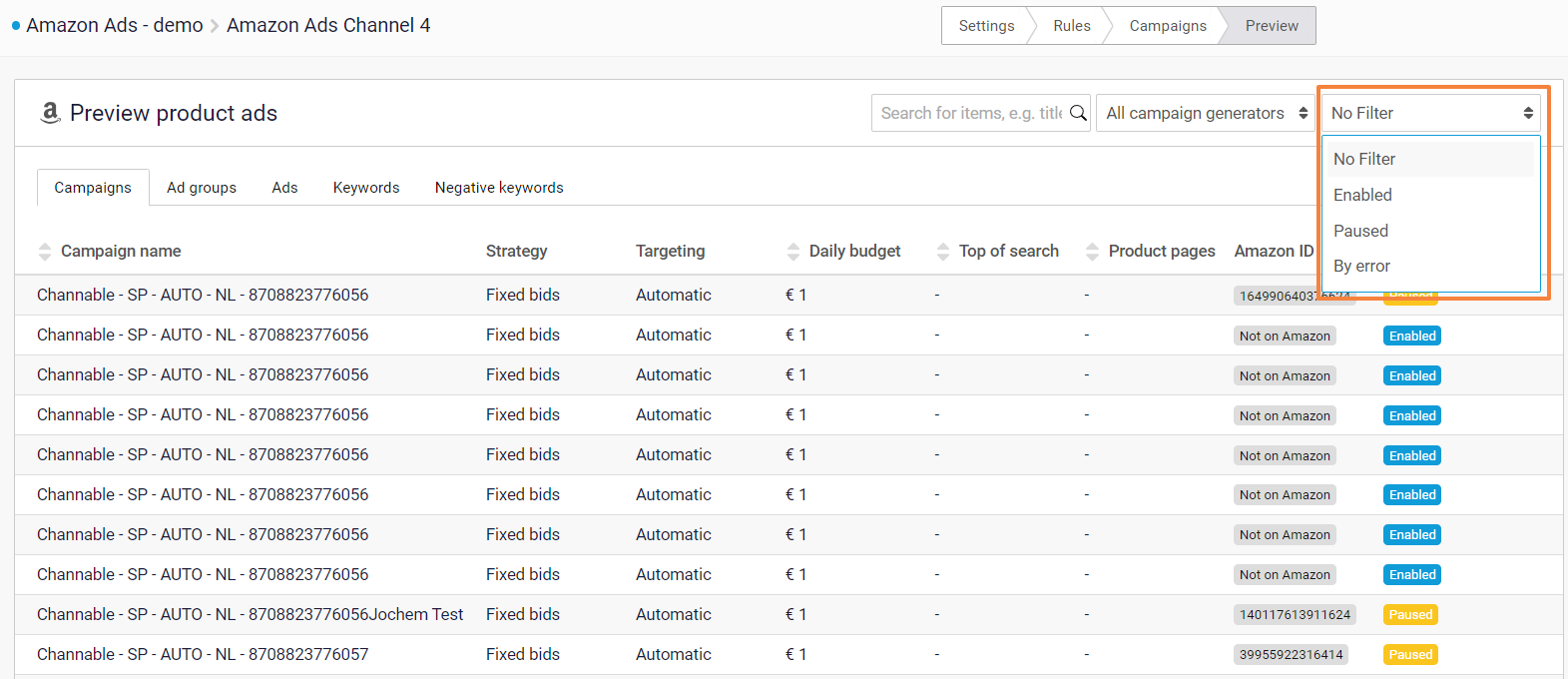Choose No Filter option in list
Image resolution: width=1568 pixels, height=679 pixels.
[x=1430, y=159]
